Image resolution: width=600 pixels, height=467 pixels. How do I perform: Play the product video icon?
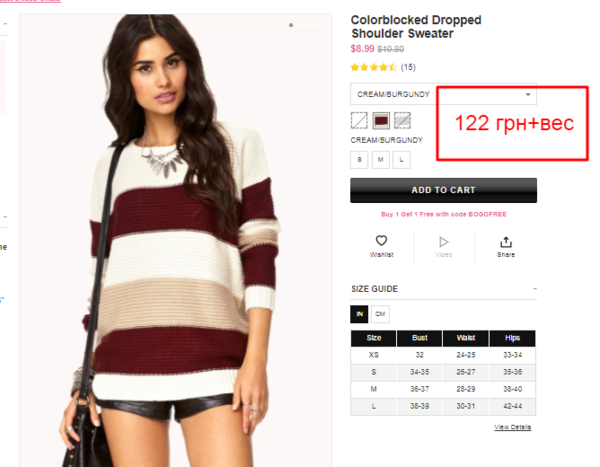443,242
